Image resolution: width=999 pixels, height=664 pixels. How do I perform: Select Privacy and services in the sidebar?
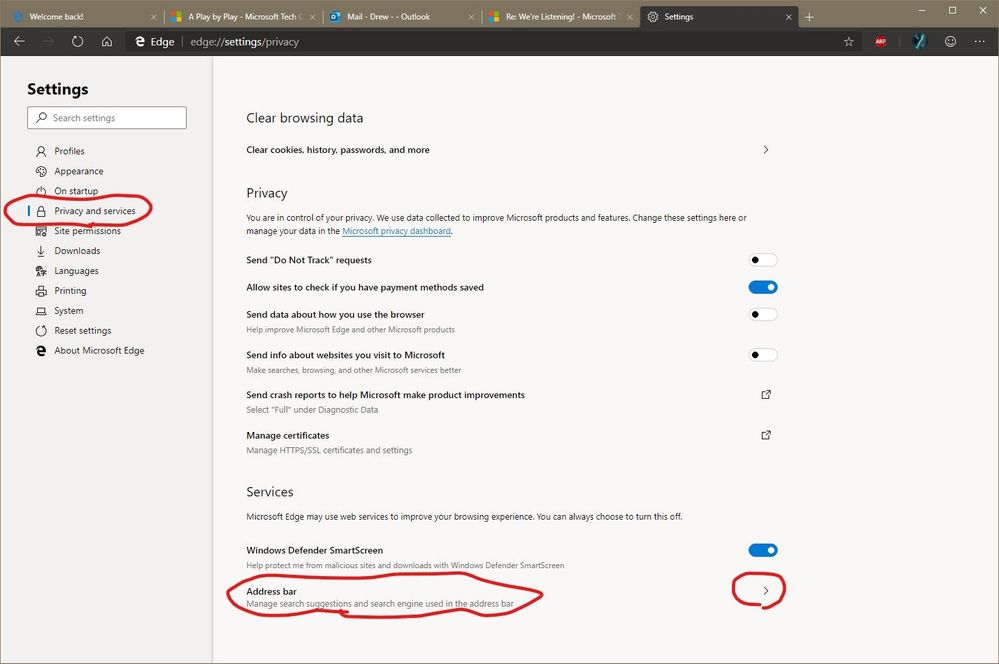tap(94, 211)
